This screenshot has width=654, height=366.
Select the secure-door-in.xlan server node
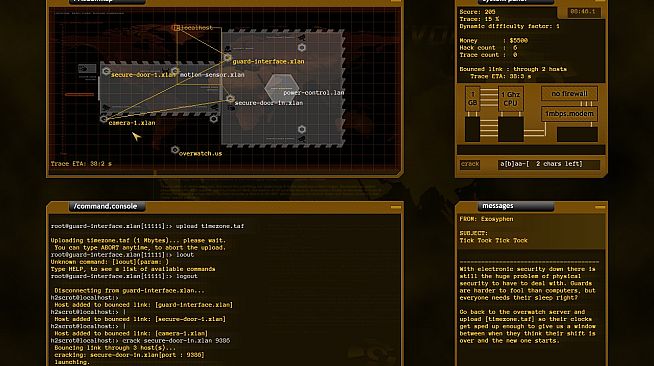[x=230, y=99]
